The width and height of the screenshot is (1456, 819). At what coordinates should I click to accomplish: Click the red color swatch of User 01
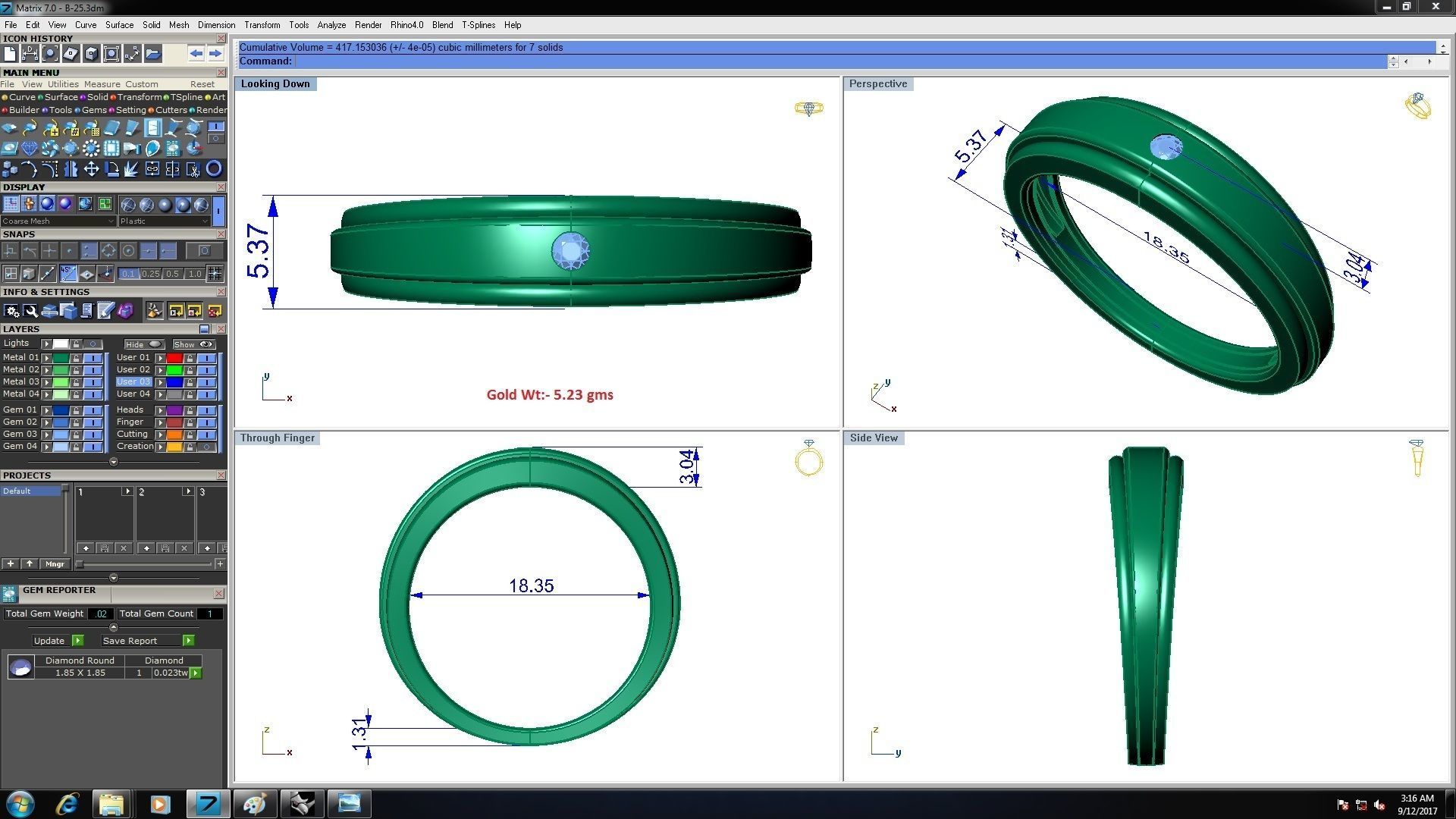[174, 358]
